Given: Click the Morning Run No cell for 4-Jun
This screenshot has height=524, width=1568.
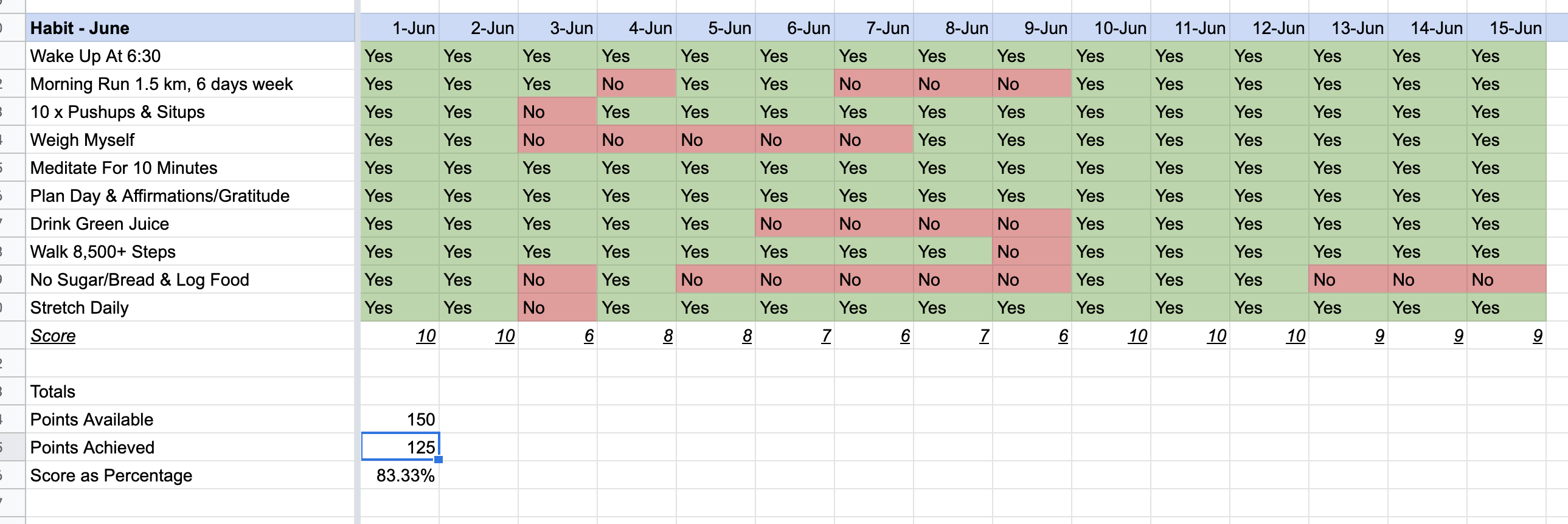Looking at the screenshot, I should click(636, 84).
